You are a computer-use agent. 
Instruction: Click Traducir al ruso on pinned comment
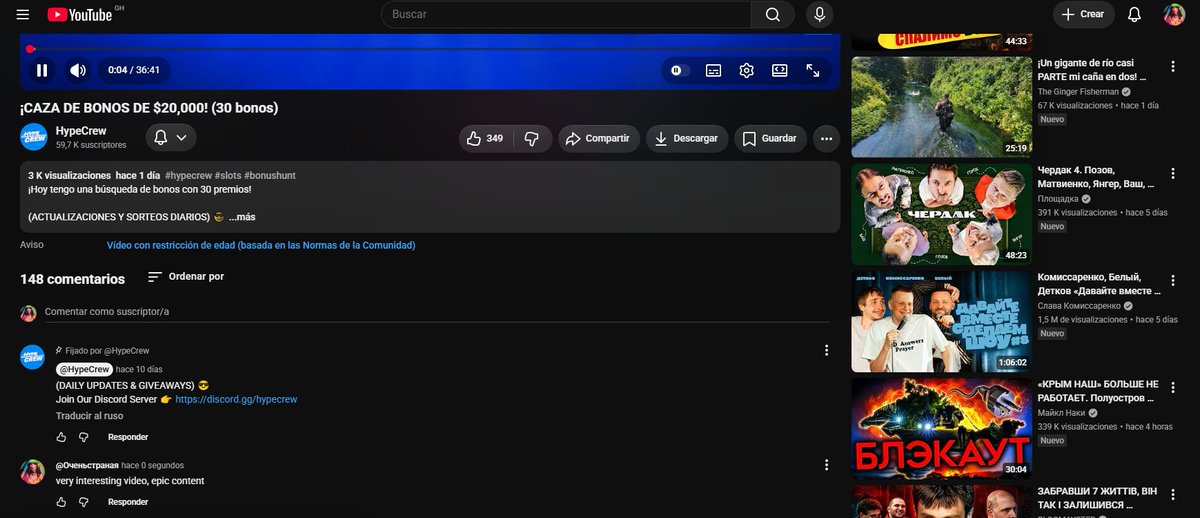[x=89, y=415]
